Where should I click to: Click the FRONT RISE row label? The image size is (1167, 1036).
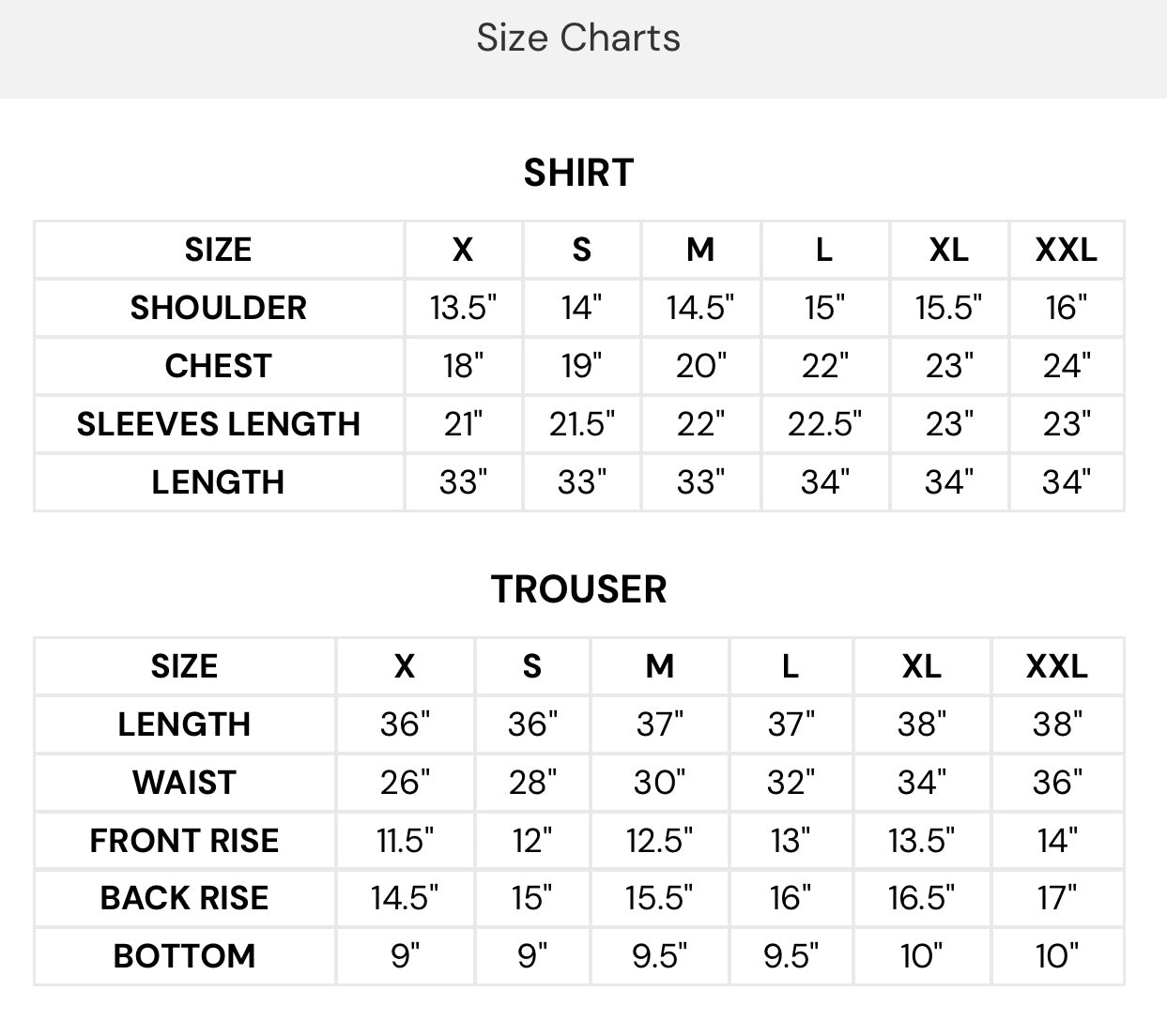point(184,841)
